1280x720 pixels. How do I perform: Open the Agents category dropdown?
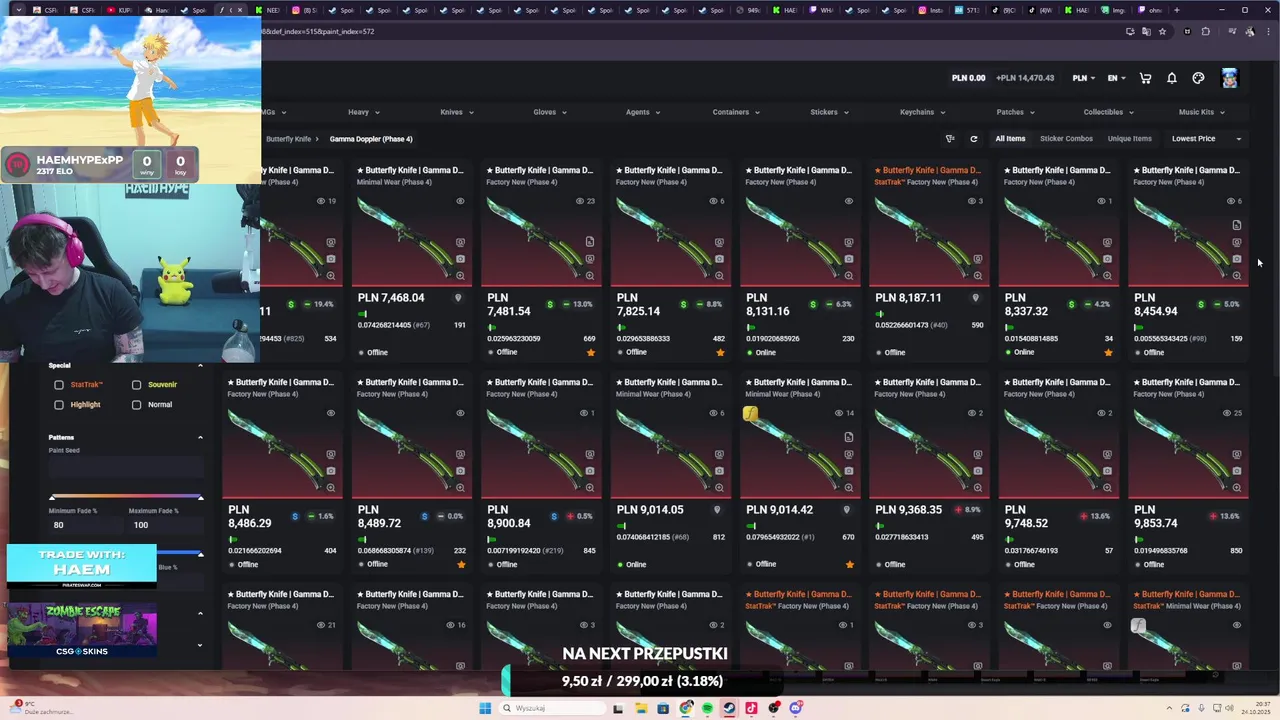(x=643, y=112)
